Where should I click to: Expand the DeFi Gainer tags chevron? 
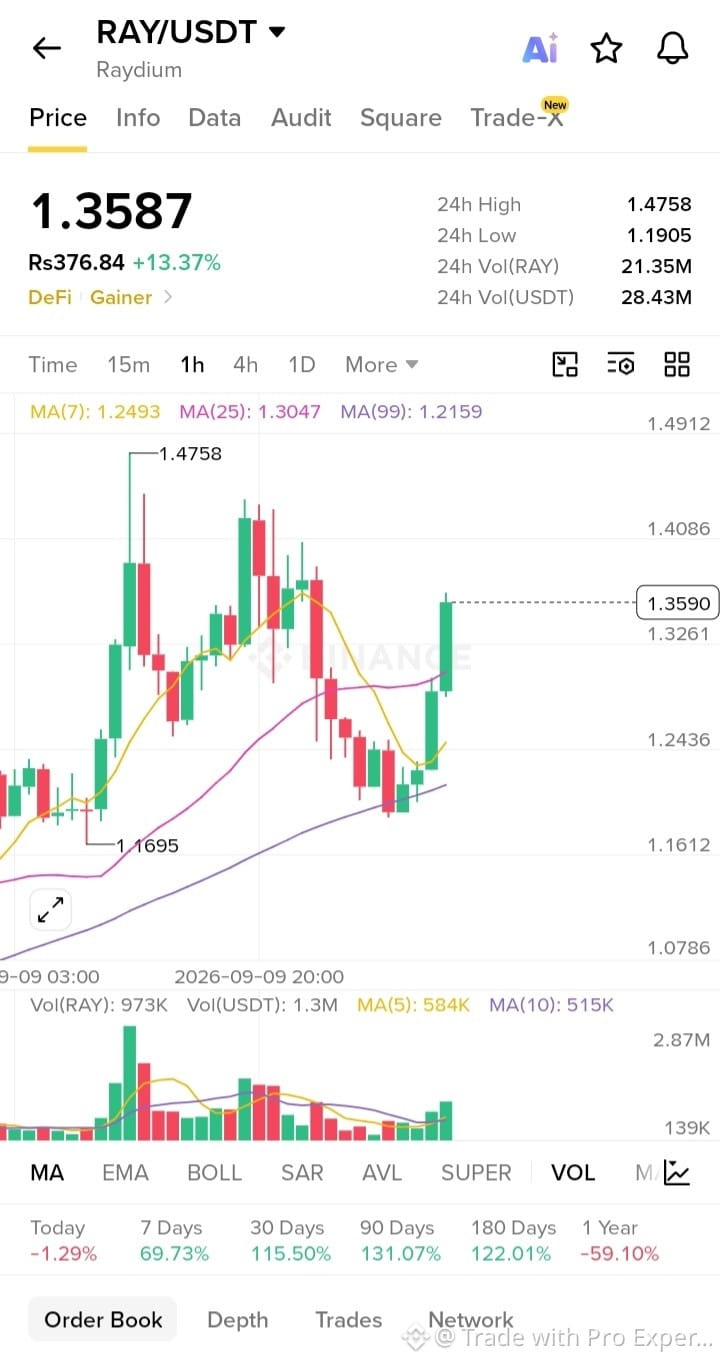pos(168,297)
